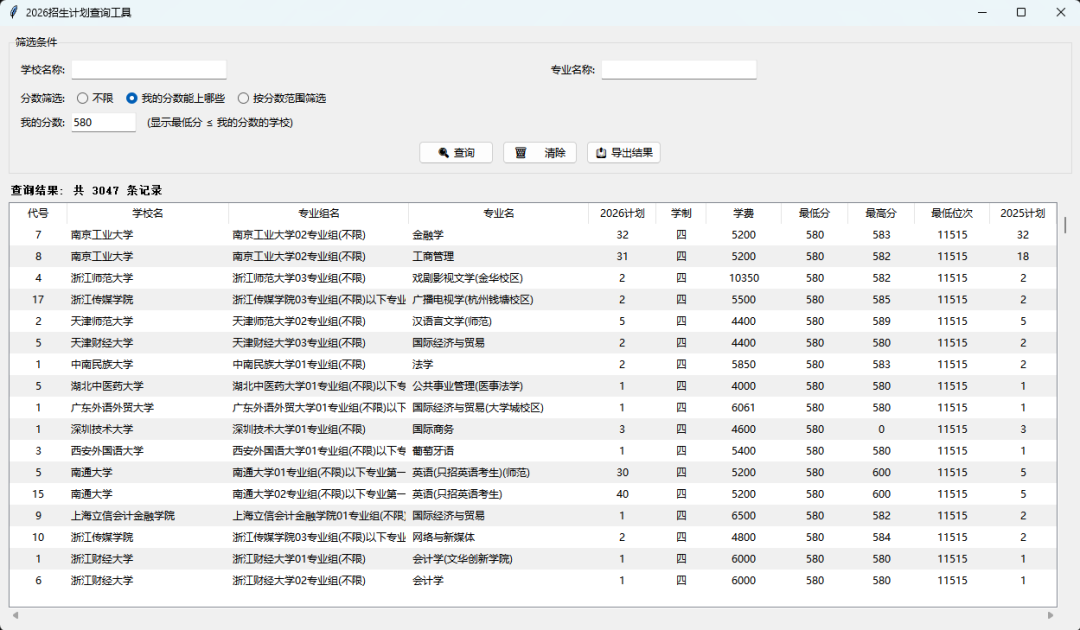1080x630 pixels.
Task: Click the horizontal scrollbar left arrow
Action: click(x=15, y=616)
